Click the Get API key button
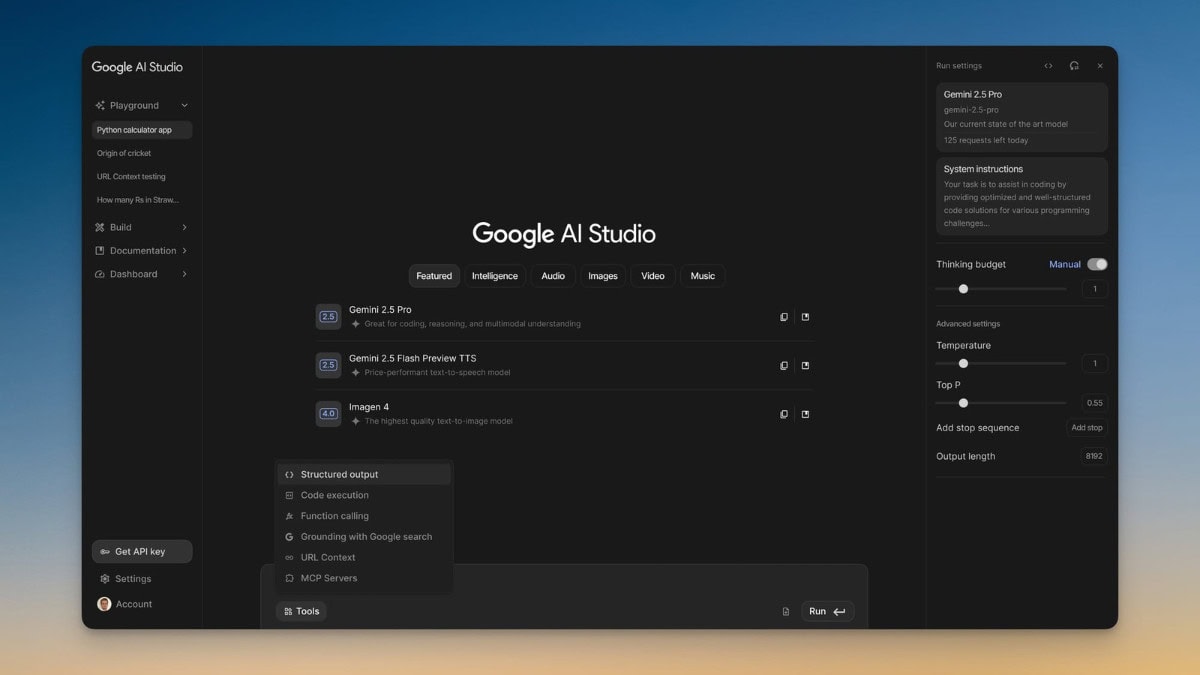 (142, 552)
